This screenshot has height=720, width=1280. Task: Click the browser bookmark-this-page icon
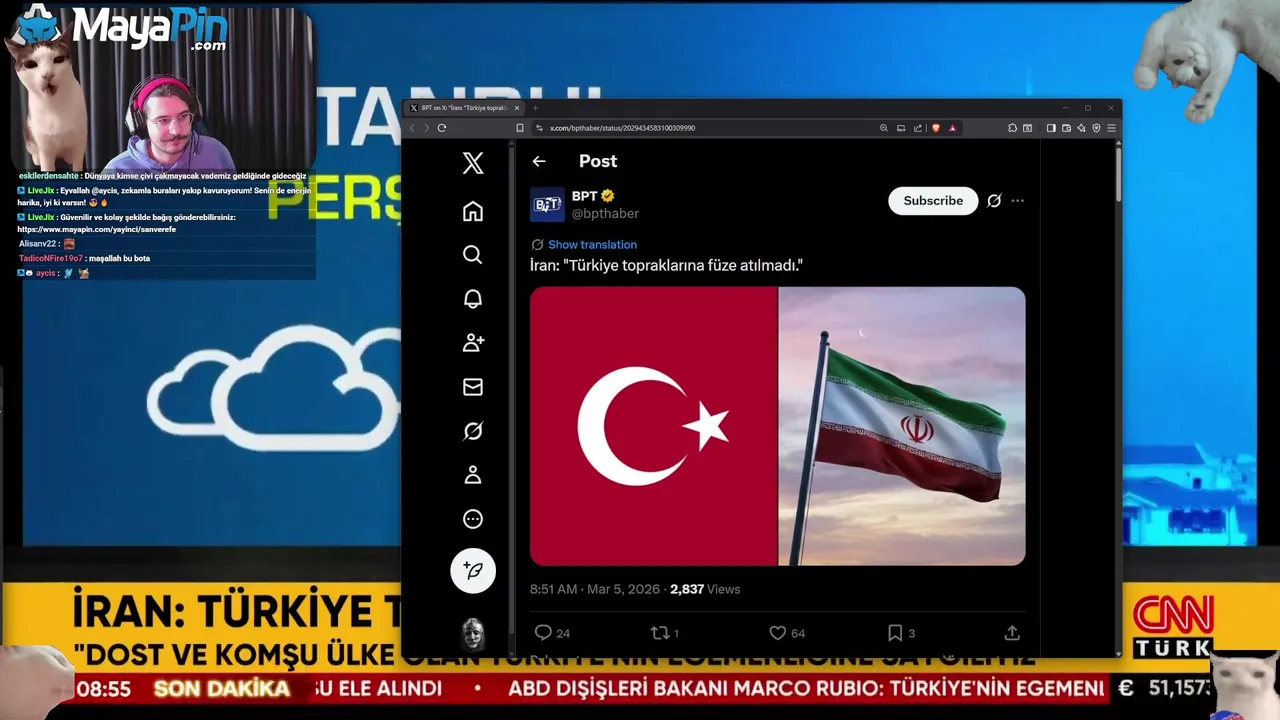[520, 128]
